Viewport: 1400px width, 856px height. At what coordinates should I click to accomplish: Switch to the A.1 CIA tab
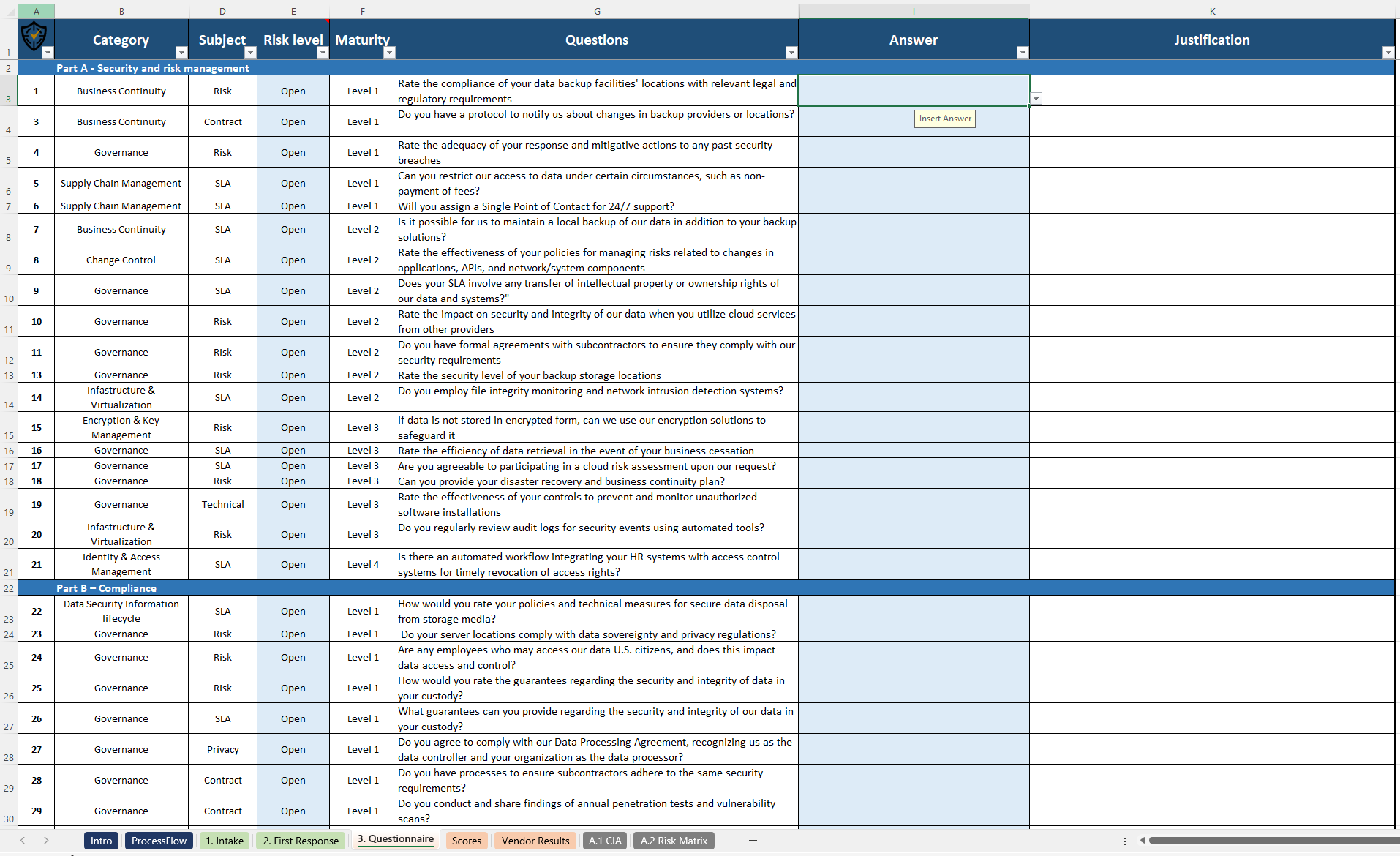(x=605, y=841)
